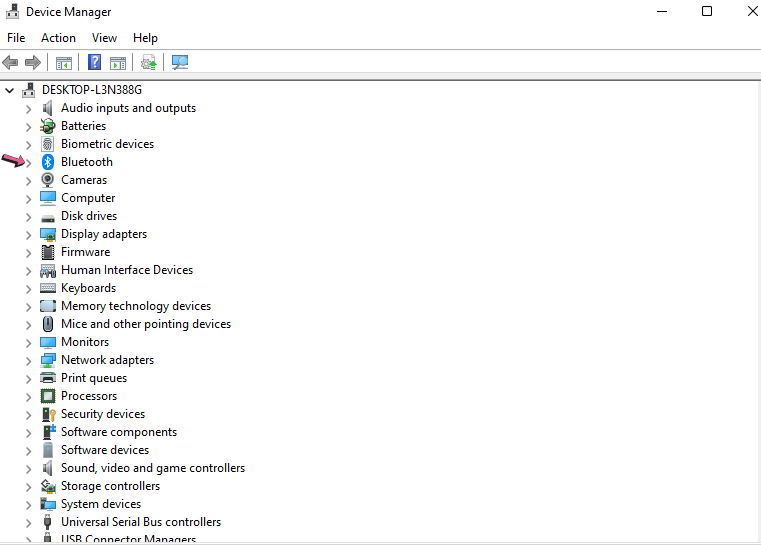Select Audio inputs and outputs label
761x545 pixels.
[129, 108]
